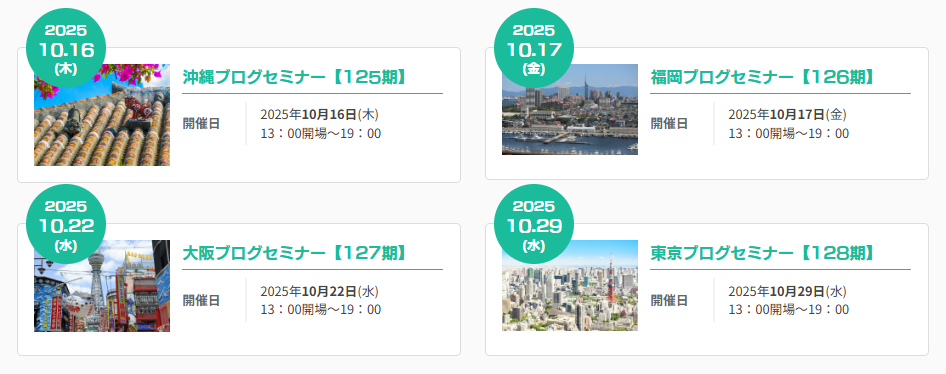Open 大阪ブログセミナー【127期】 link
The width and height of the screenshot is (946, 374).
(x=294, y=253)
